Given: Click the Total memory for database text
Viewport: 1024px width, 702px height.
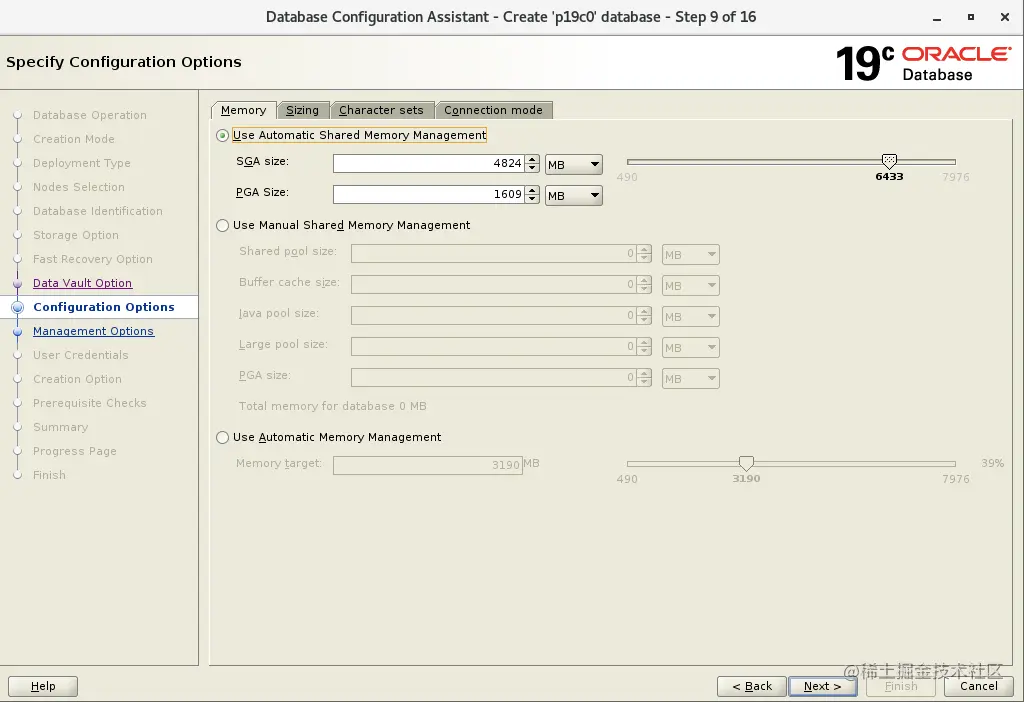Looking at the screenshot, I should [x=332, y=406].
